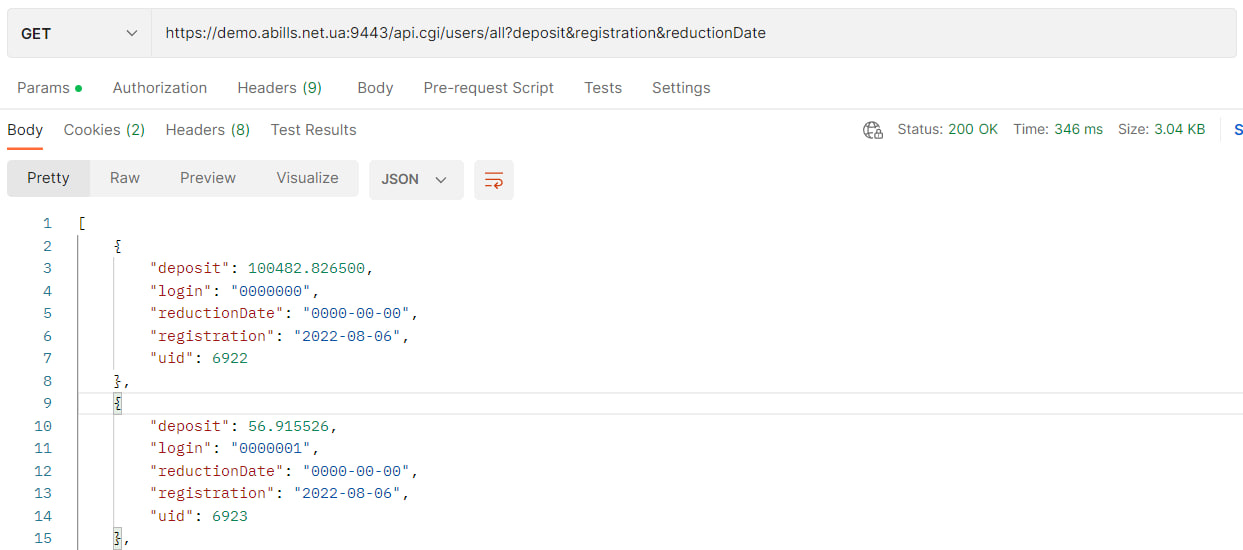Image resolution: width=1243 pixels, height=550 pixels.
Task: Show the response Cookies (2) tab
Action: click(104, 130)
